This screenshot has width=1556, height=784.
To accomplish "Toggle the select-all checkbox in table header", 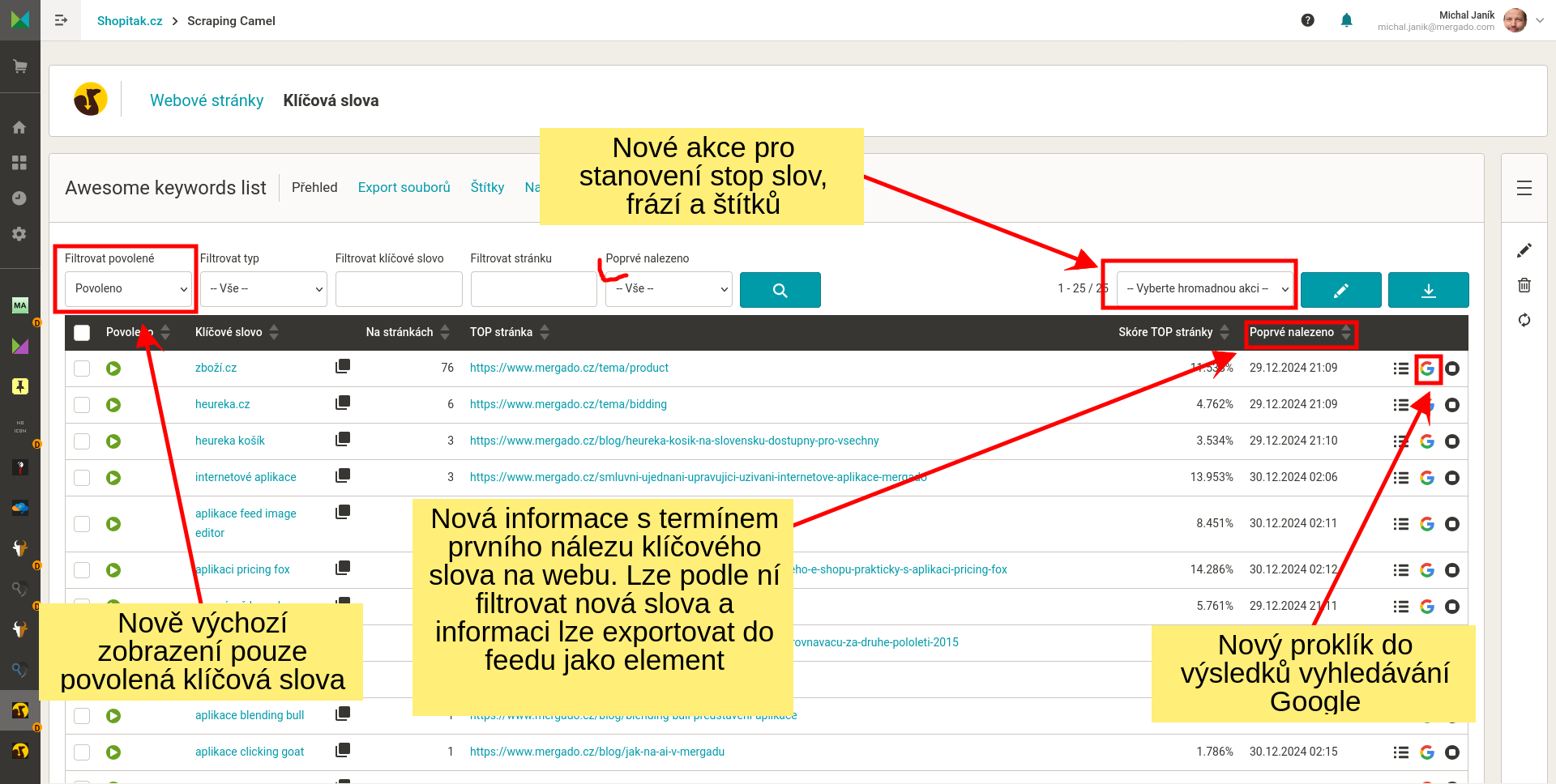I will tap(82, 333).
